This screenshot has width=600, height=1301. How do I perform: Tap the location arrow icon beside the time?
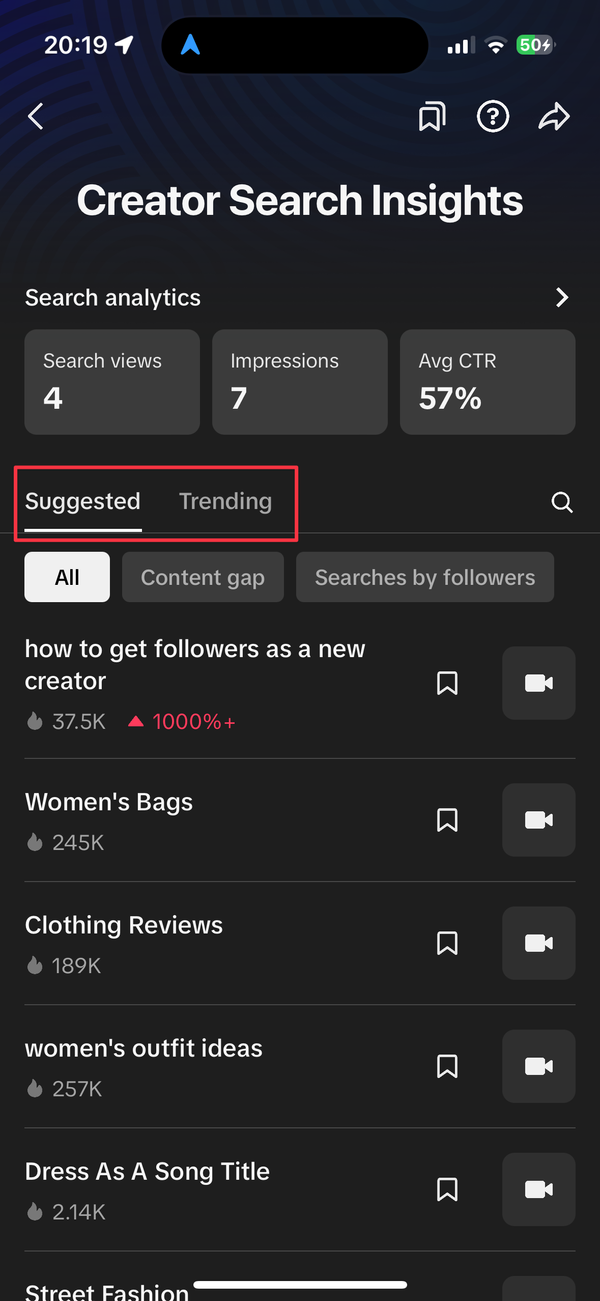point(124,44)
